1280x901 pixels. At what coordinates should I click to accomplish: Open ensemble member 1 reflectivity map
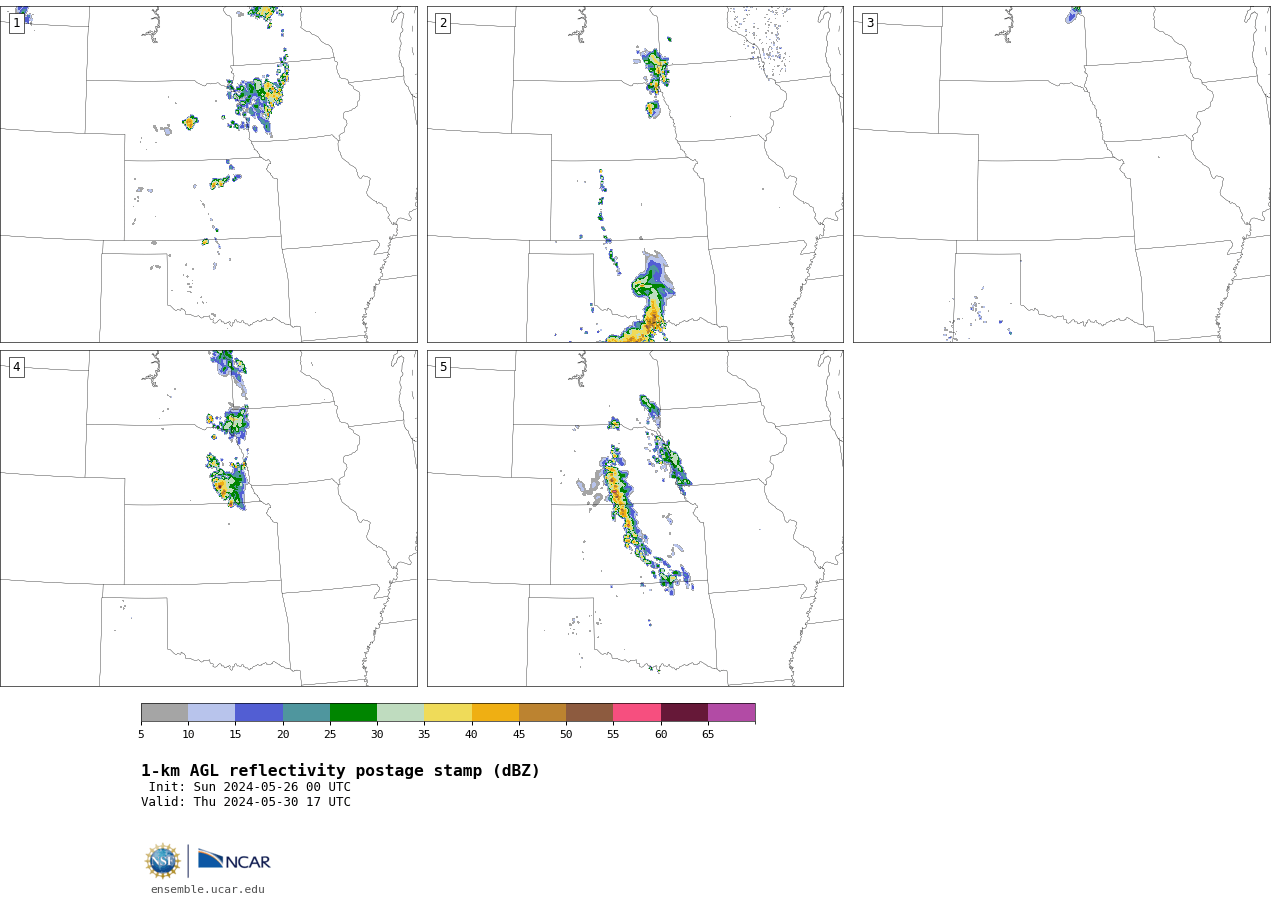tap(209, 174)
